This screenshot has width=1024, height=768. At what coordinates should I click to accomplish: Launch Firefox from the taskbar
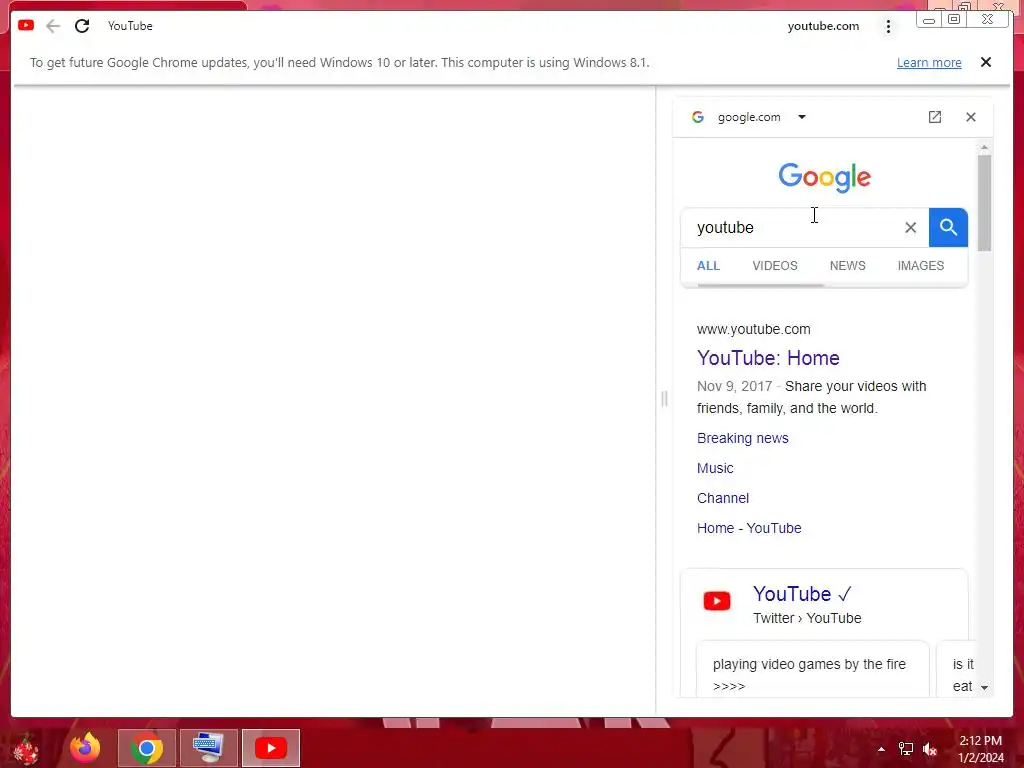[85, 748]
